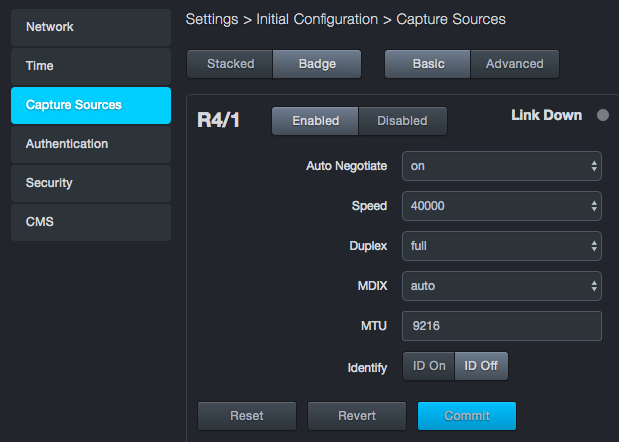Set port R4/1 to Enabled

(x=315, y=121)
